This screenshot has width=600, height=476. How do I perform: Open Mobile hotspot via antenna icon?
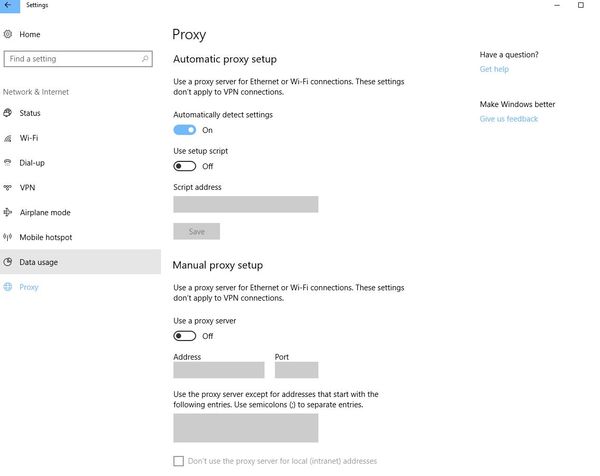point(8,237)
